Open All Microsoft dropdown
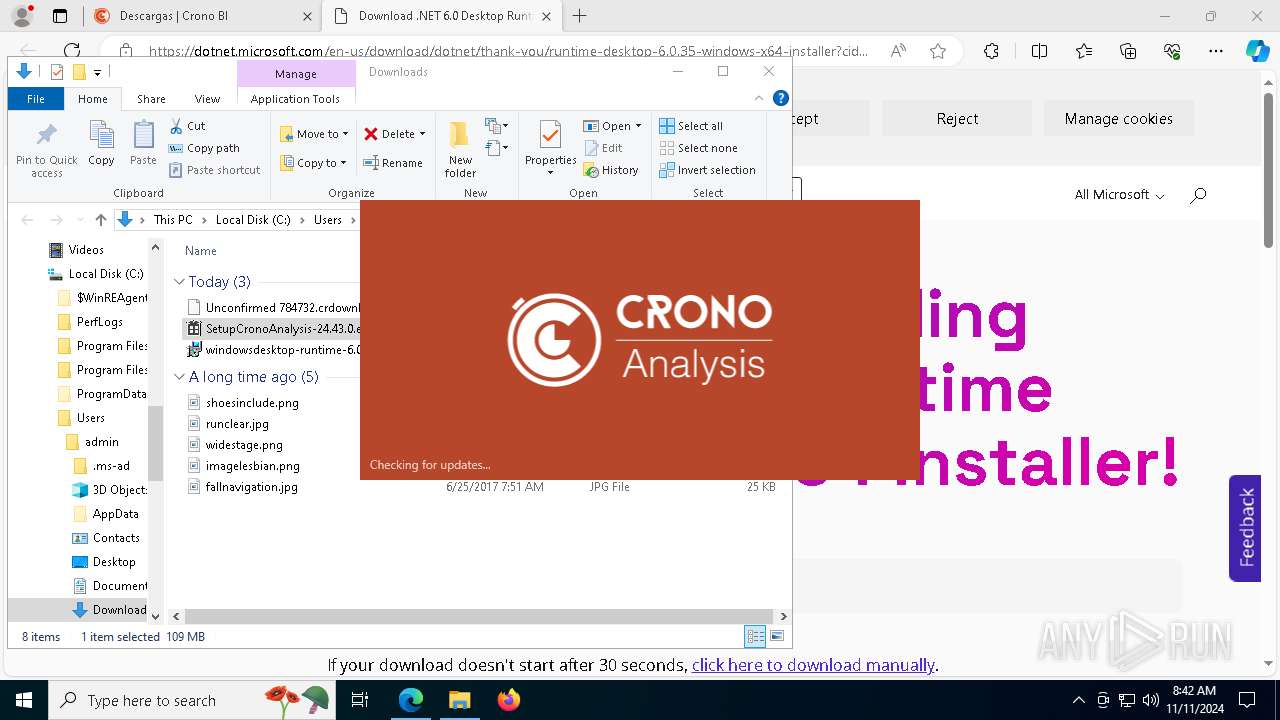The width and height of the screenshot is (1280, 720). tap(1119, 195)
